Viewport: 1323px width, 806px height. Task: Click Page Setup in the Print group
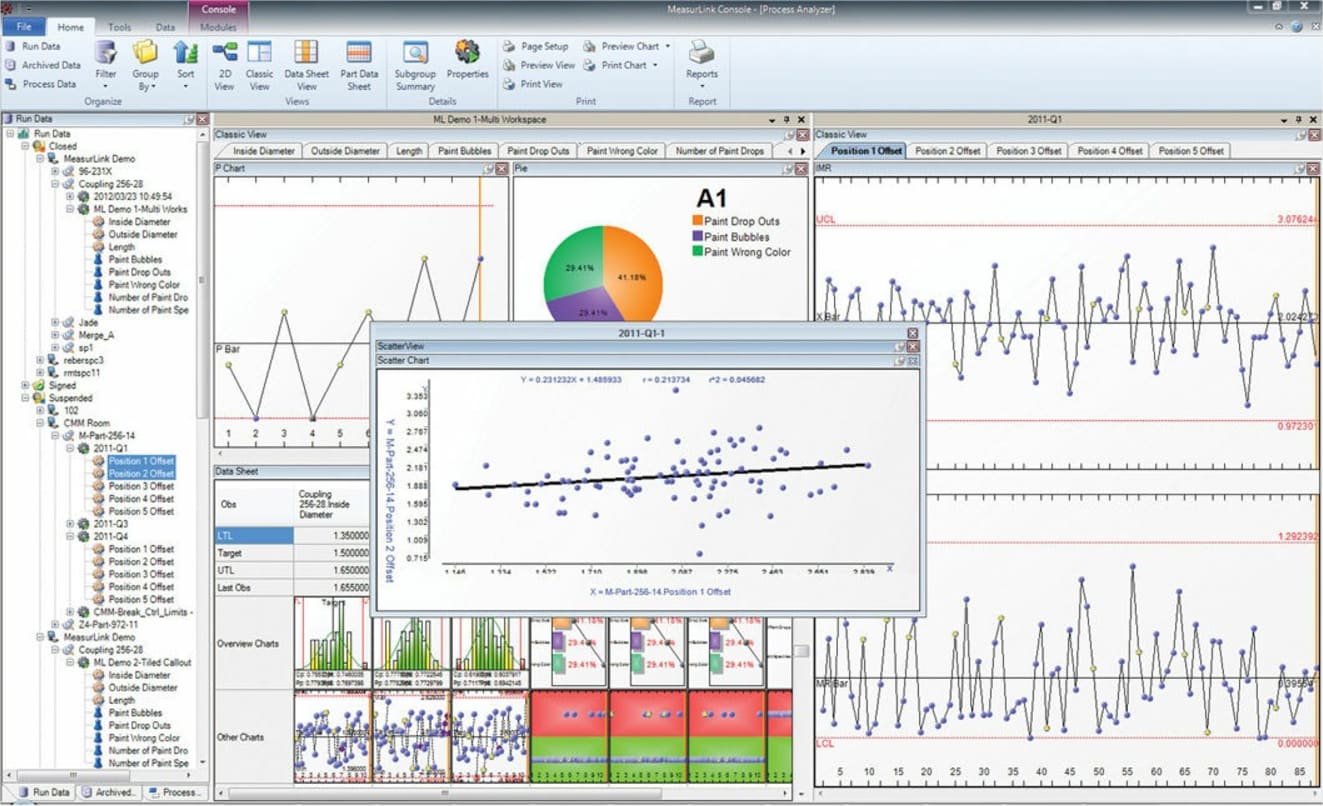pos(536,46)
